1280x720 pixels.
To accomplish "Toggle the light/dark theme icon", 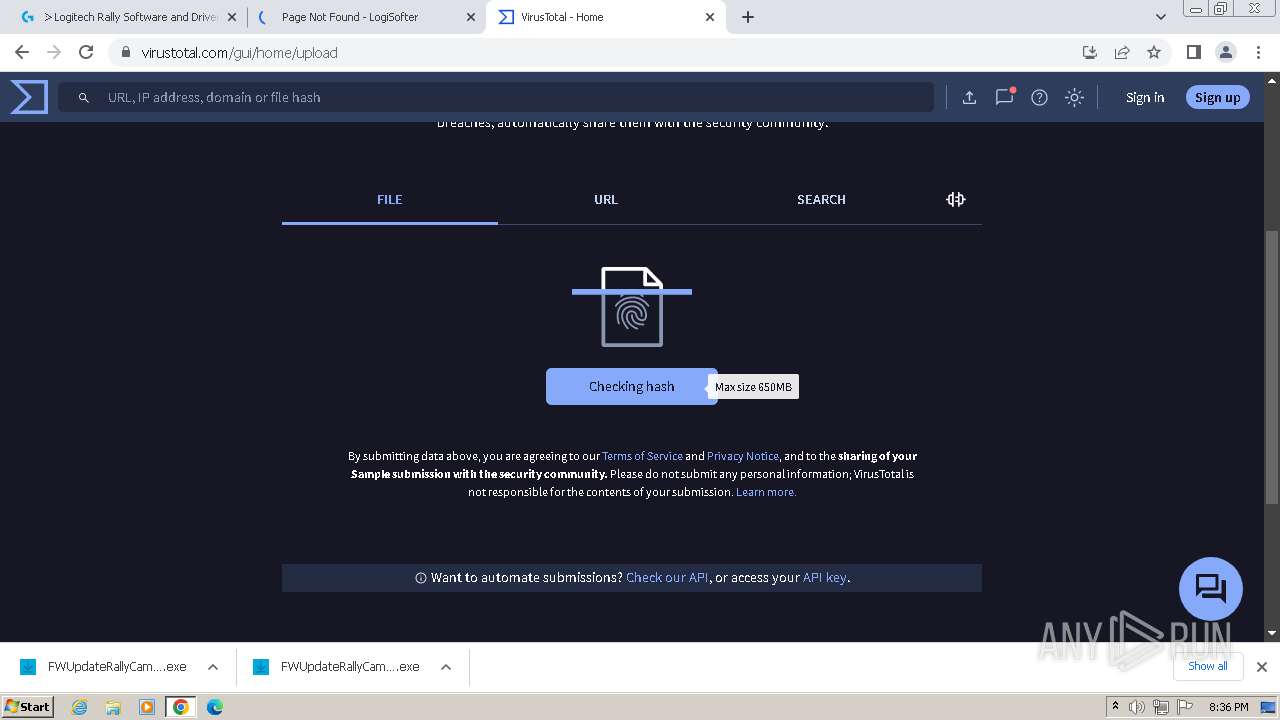I will tap(1075, 97).
